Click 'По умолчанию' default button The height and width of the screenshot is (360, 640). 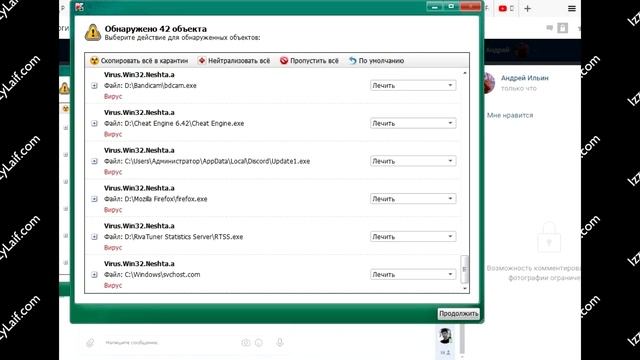(x=376, y=61)
